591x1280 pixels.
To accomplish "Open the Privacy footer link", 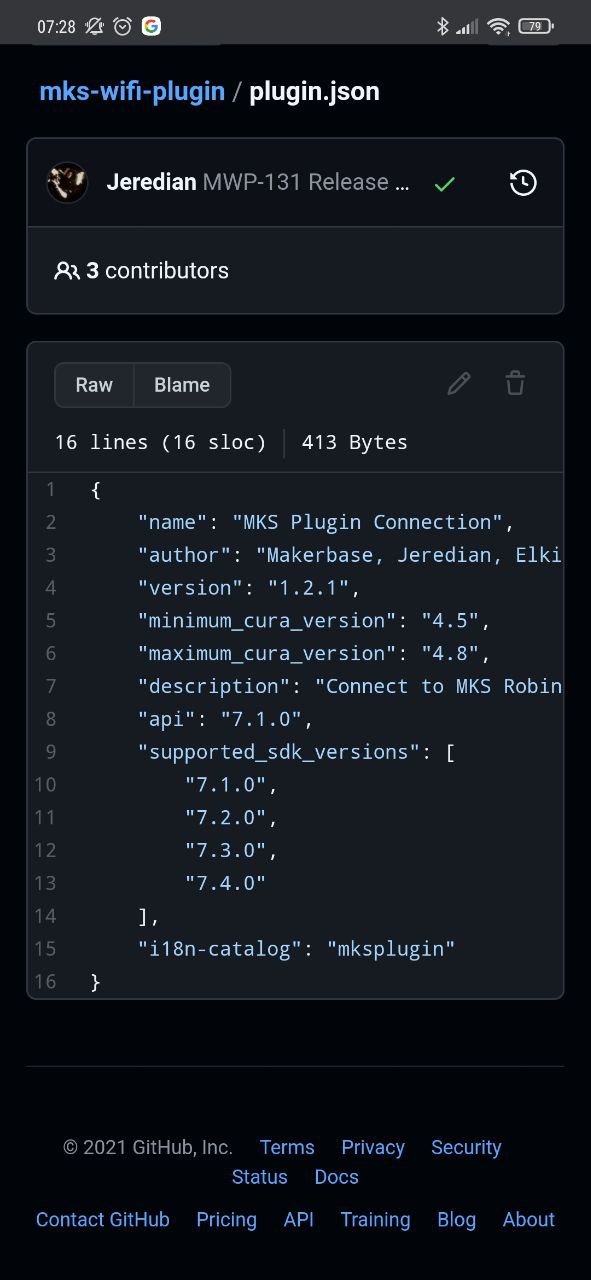I will (373, 1147).
